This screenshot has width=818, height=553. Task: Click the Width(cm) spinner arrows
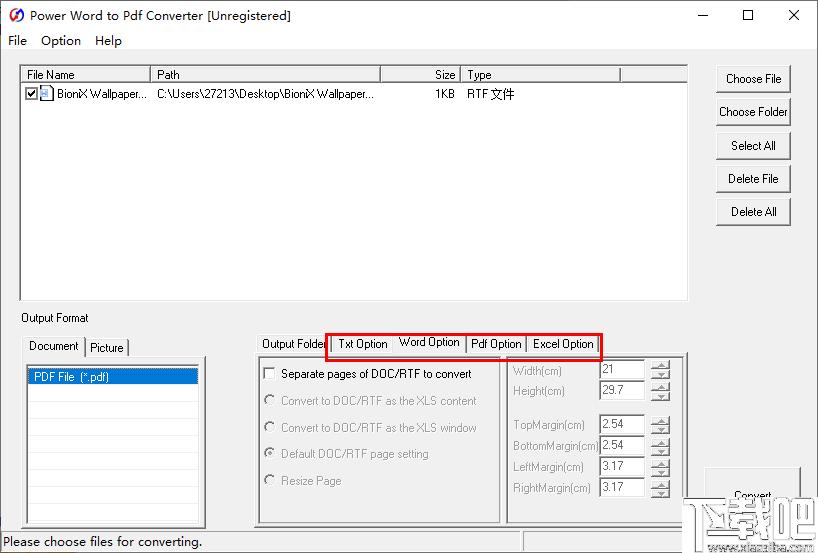click(x=660, y=370)
